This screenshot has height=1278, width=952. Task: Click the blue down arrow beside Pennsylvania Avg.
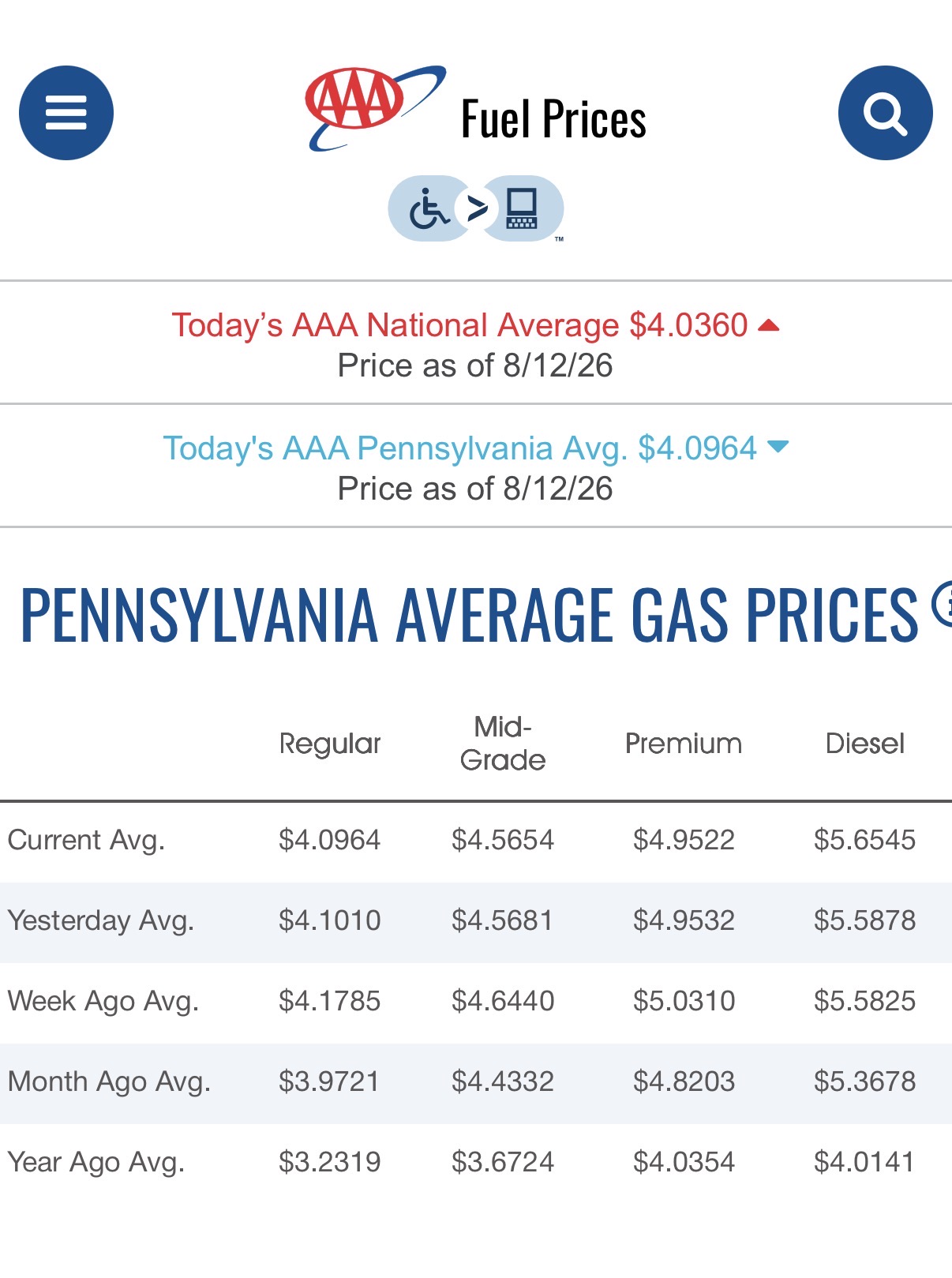(778, 447)
